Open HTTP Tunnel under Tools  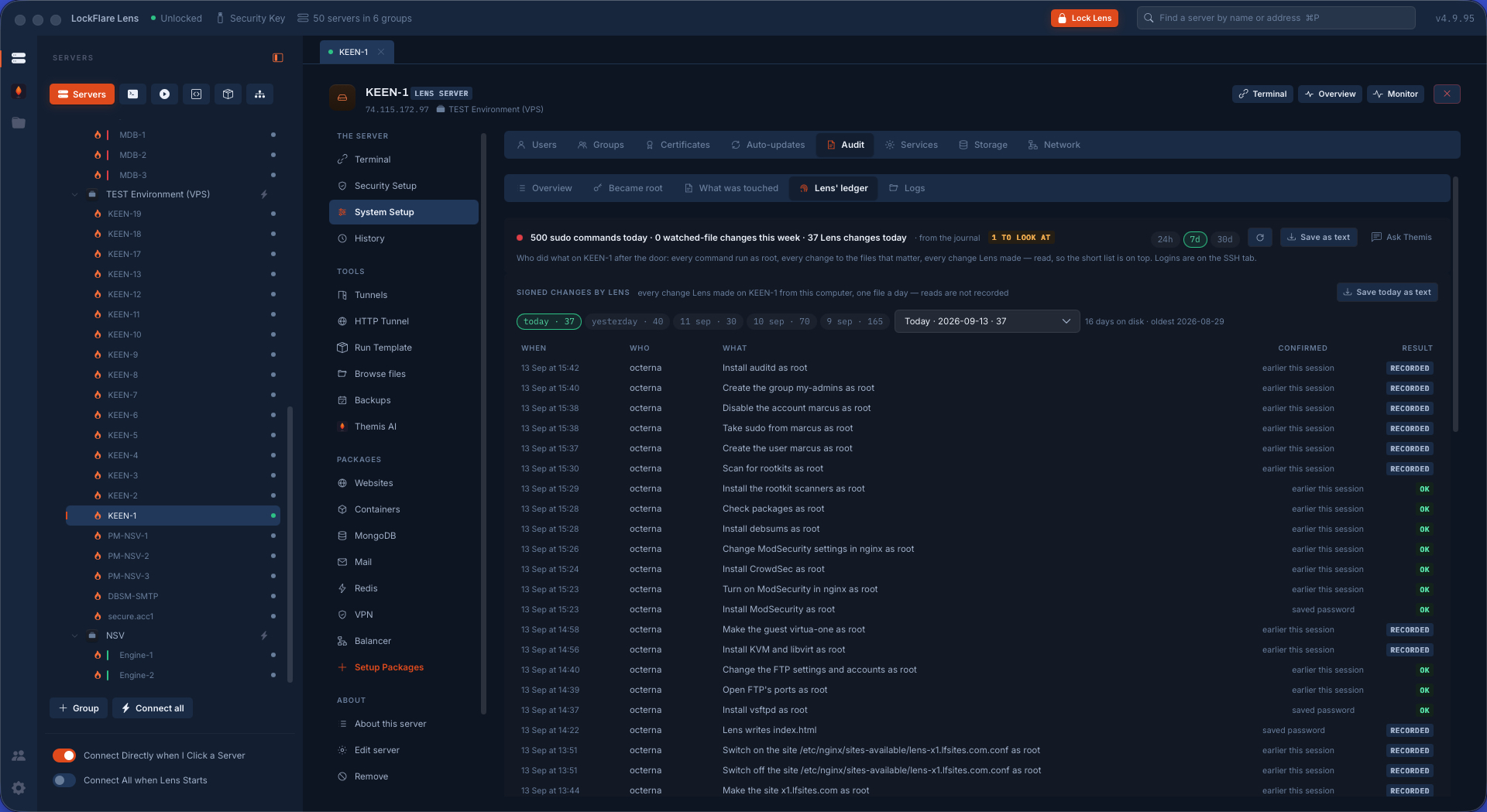pyautogui.click(x=404, y=321)
